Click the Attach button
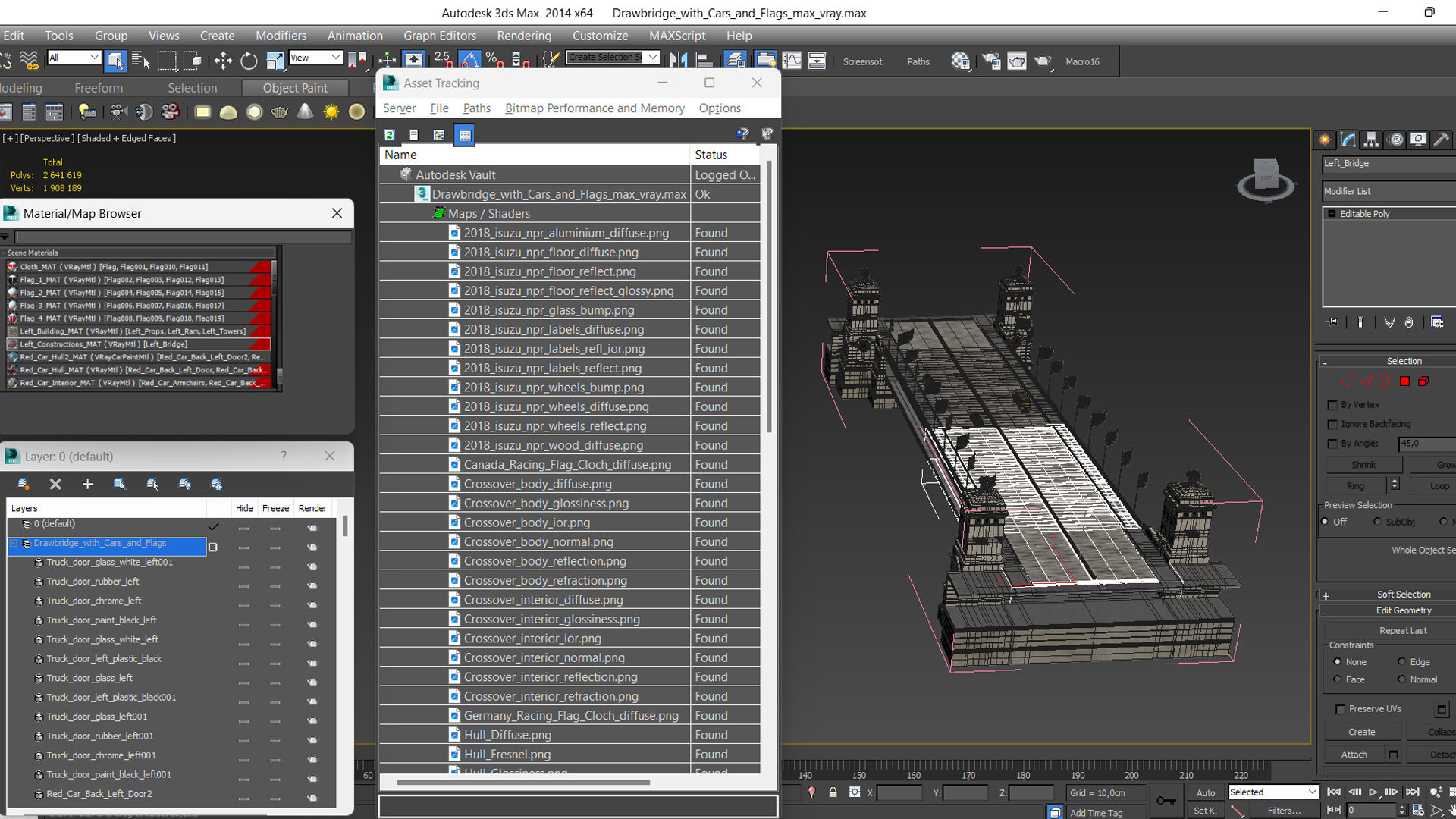Screen dimensions: 1456x819 click(1354, 755)
